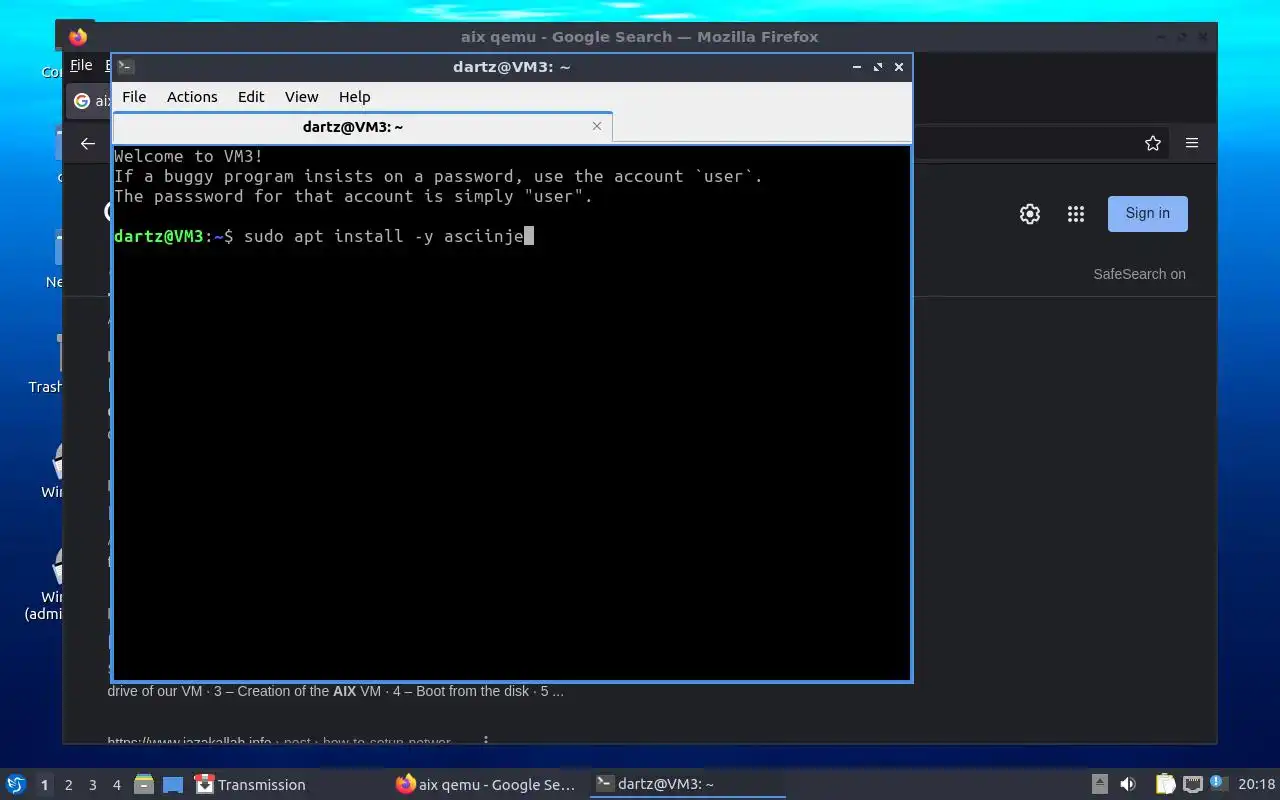Image resolution: width=1280 pixels, height=800 pixels.
Task: Open the clipboard manager tray icon
Action: pos(1165,785)
